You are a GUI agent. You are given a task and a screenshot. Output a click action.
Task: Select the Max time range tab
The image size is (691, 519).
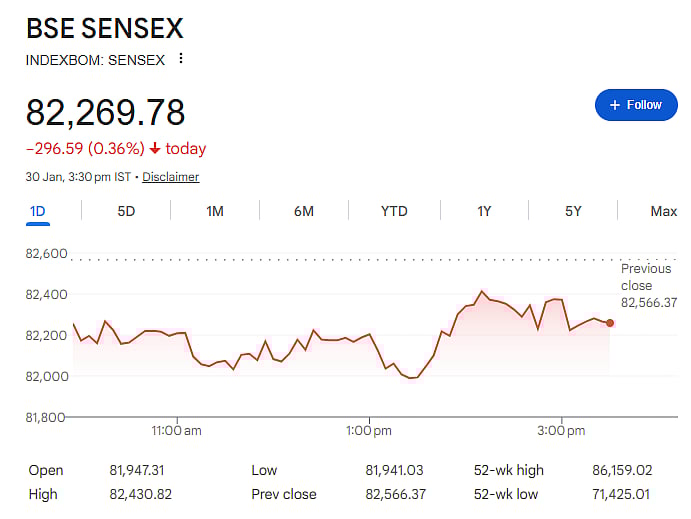(x=663, y=211)
